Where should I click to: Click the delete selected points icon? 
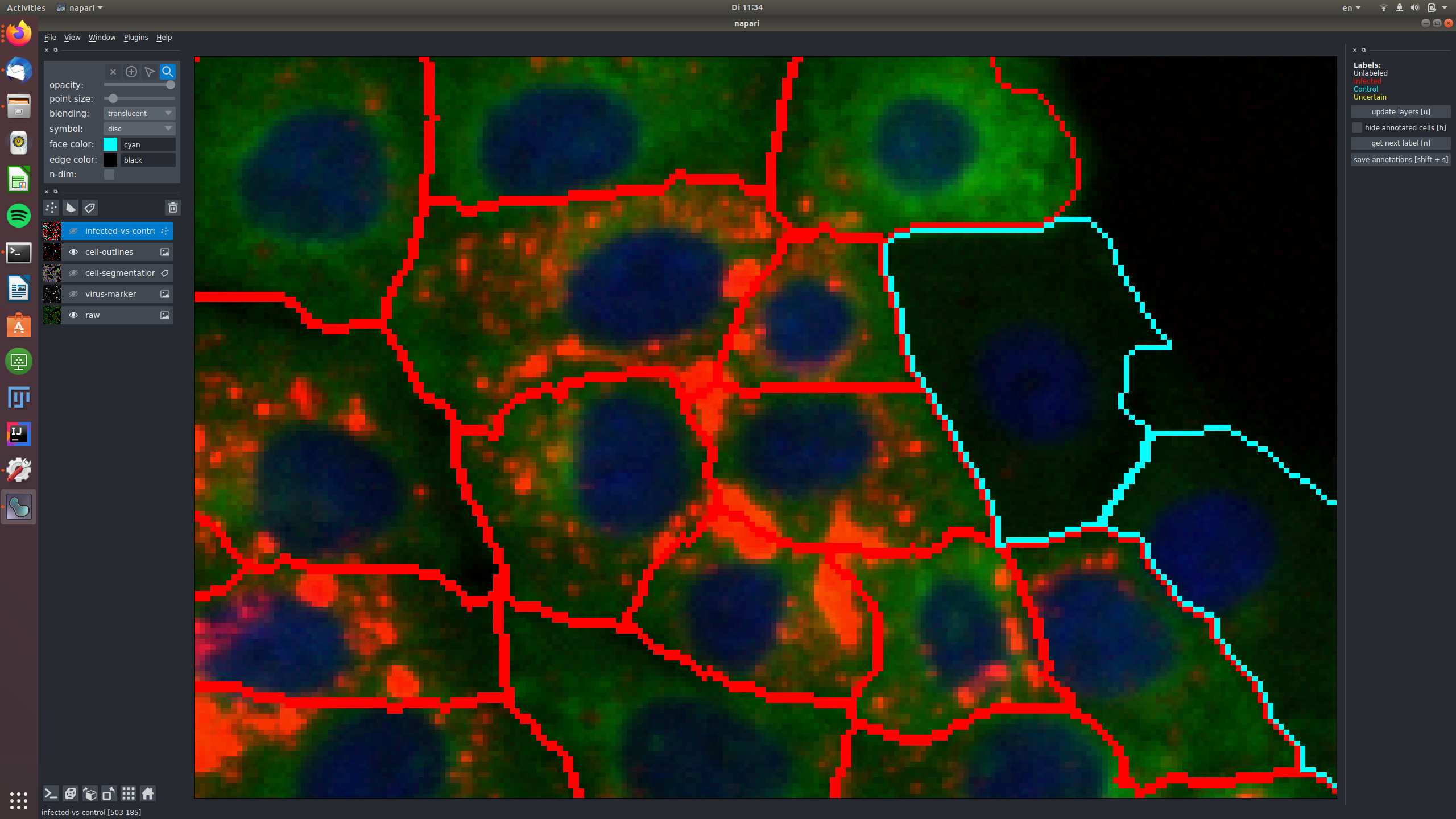[113, 72]
